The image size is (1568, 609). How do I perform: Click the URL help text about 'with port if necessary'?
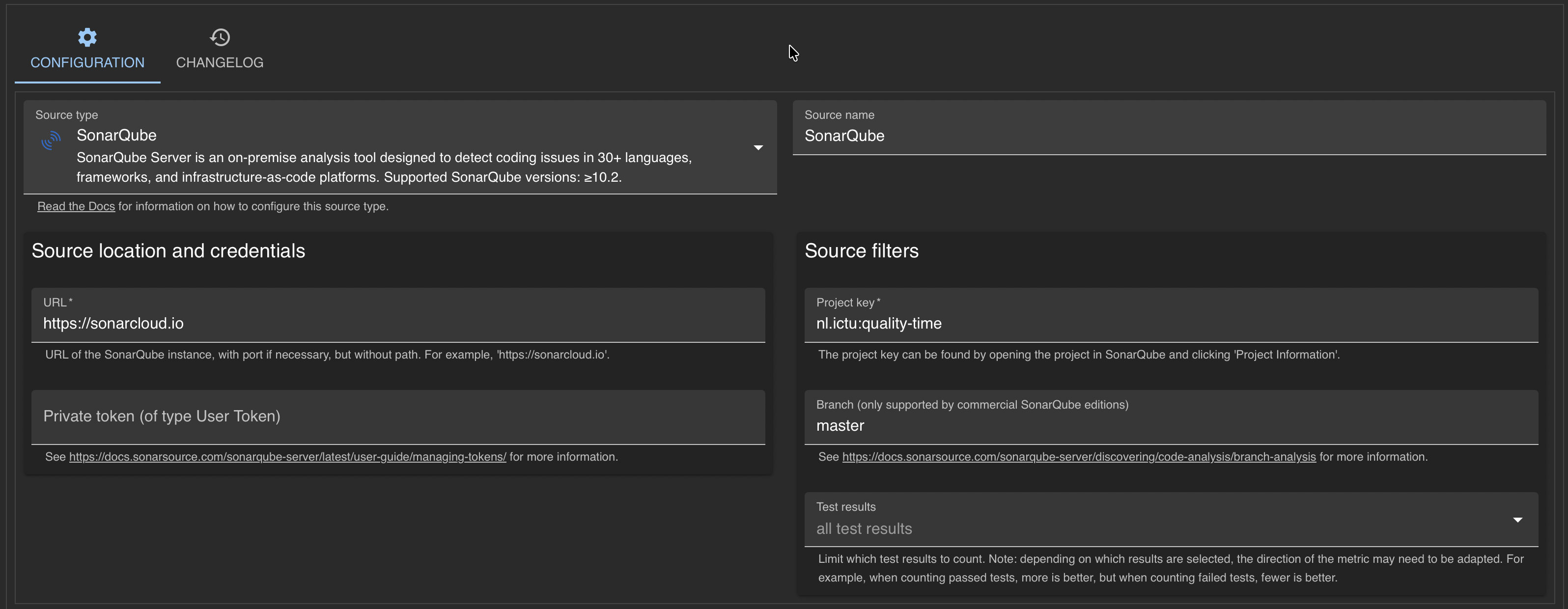pos(328,355)
